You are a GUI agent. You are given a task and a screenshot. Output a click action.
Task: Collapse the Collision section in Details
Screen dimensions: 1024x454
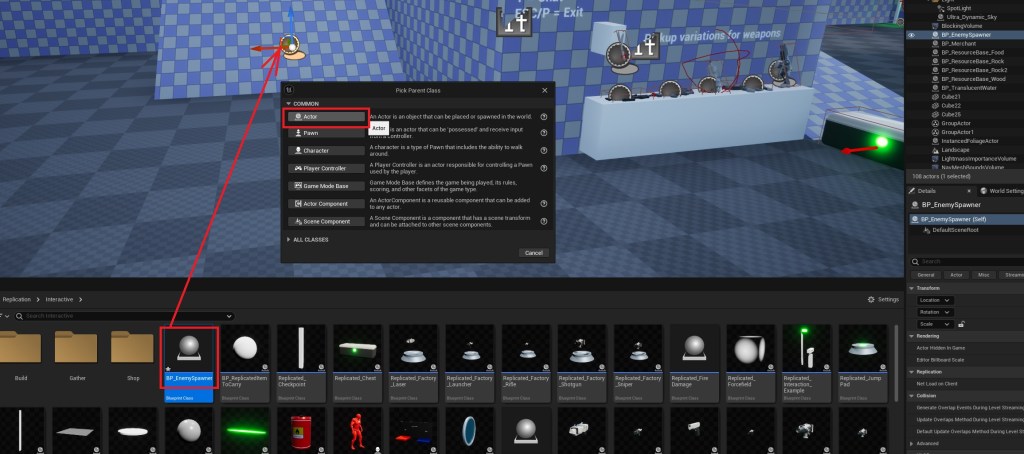911,393
